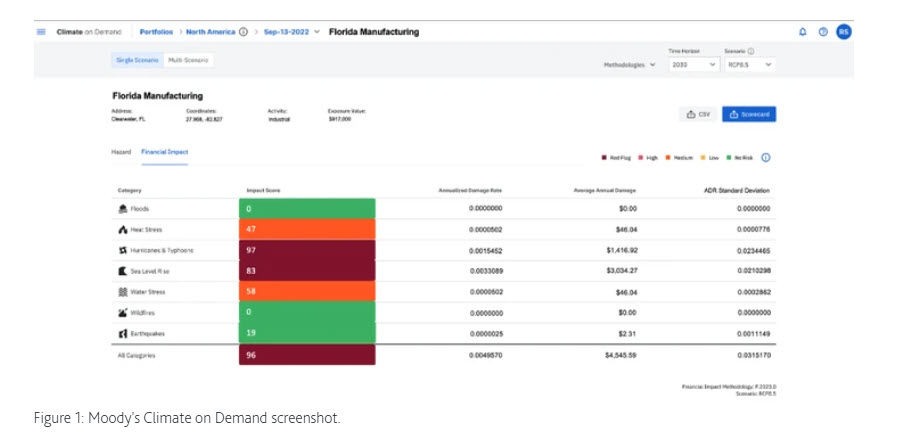Viewport: 906px width, 432px height.
Task: Click the Hurricanes & Typhoons category icon
Action: coord(122,250)
